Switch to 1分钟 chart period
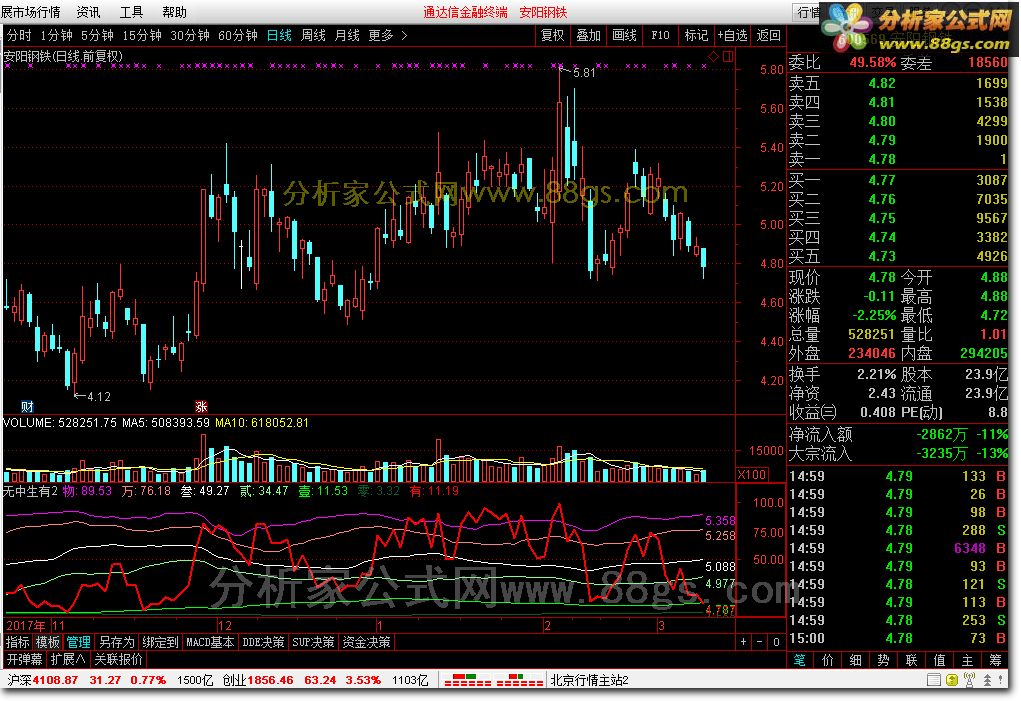1021x701 pixels. [56, 35]
